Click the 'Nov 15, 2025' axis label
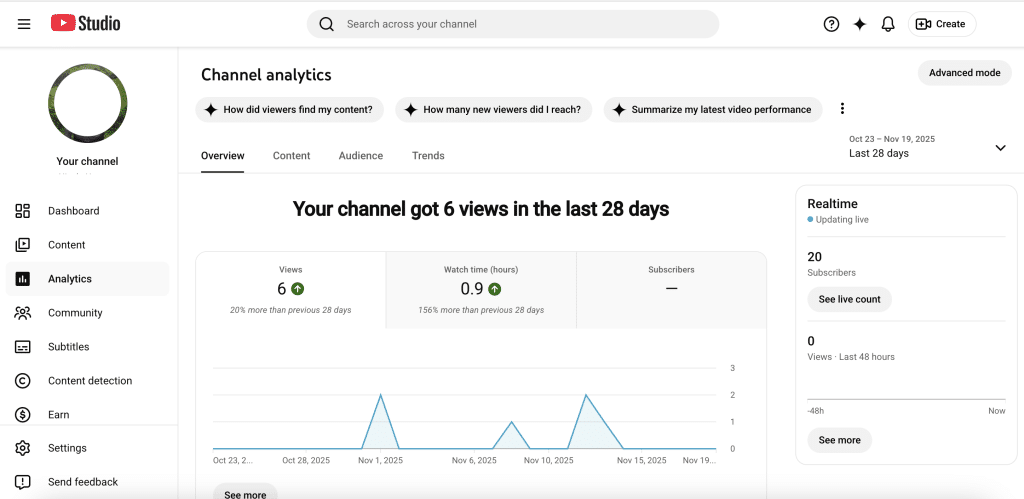The image size is (1024, 499). [642, 460]
